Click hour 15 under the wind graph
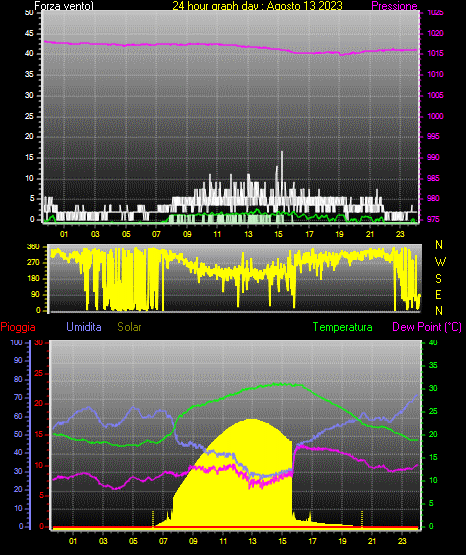Viewport: 466px width, 555px height. coord(278,234)
